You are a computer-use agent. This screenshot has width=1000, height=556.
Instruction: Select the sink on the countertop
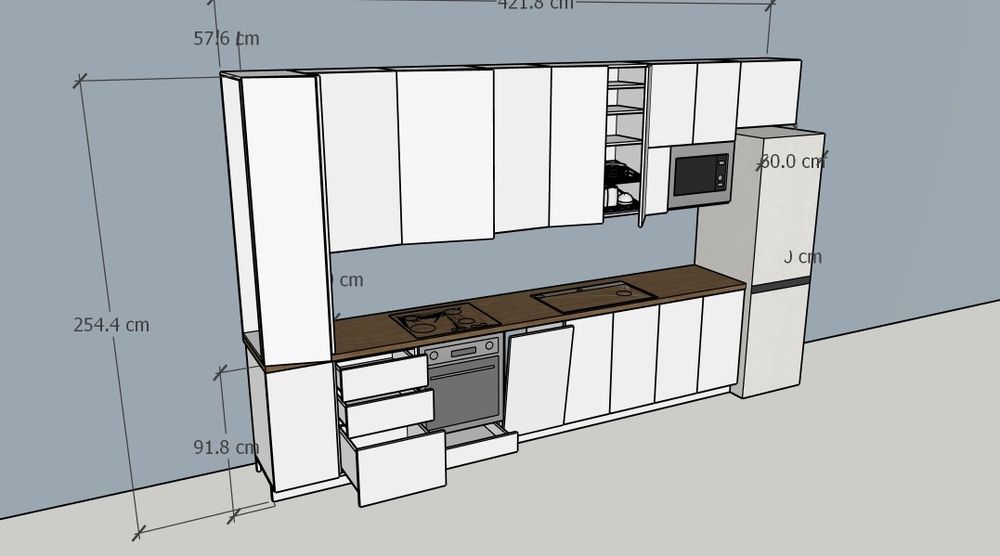click(594, 296)
